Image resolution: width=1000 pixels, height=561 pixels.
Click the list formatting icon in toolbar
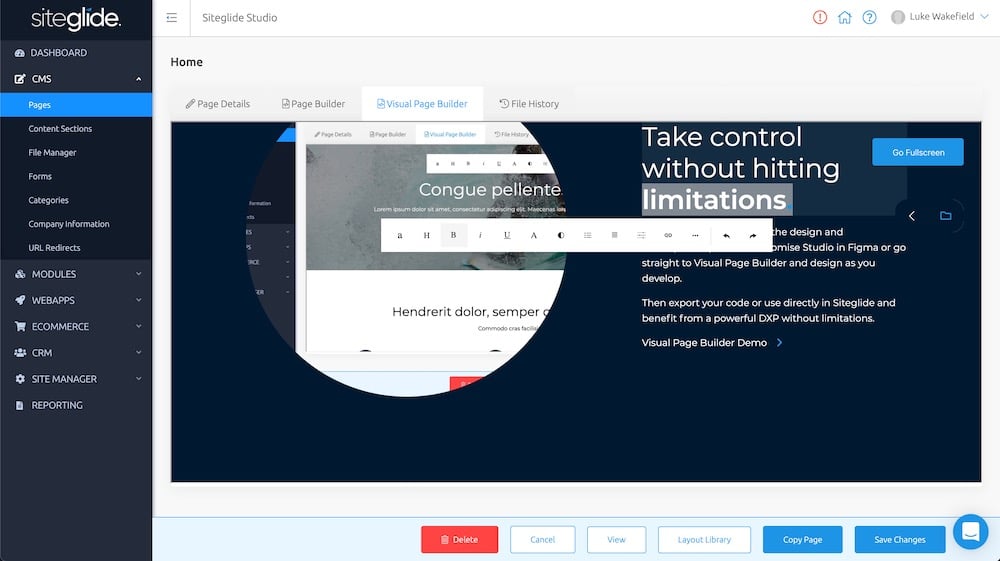pos(587,235)
